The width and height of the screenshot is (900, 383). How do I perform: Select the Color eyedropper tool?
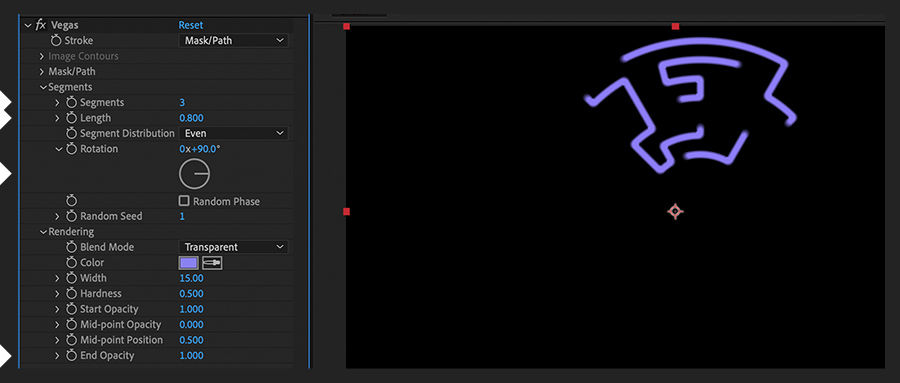pyautogui.click(x=212, y=263)
